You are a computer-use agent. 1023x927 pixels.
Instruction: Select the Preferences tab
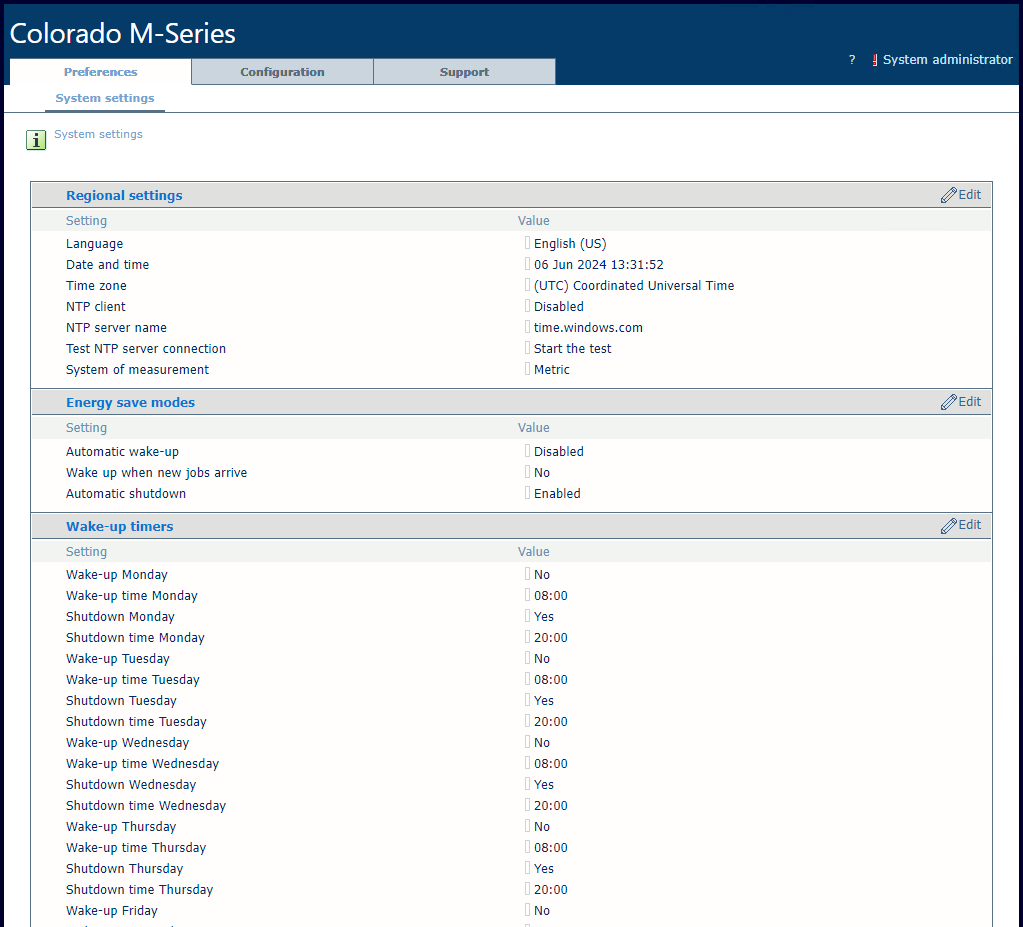coord(100,72)
